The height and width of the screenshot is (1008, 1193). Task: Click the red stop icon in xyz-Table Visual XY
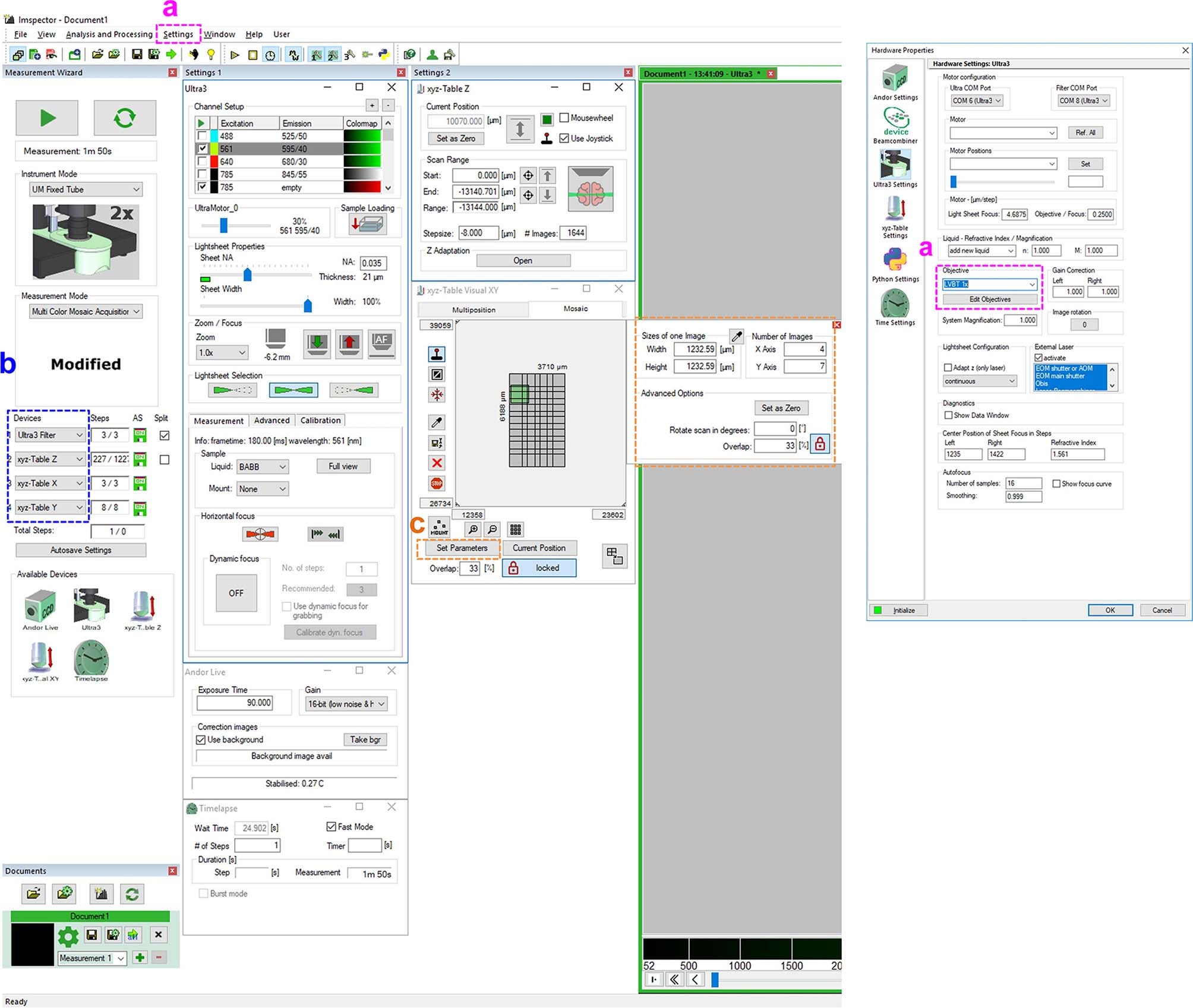pyautogui.click(x=437, y=484)
